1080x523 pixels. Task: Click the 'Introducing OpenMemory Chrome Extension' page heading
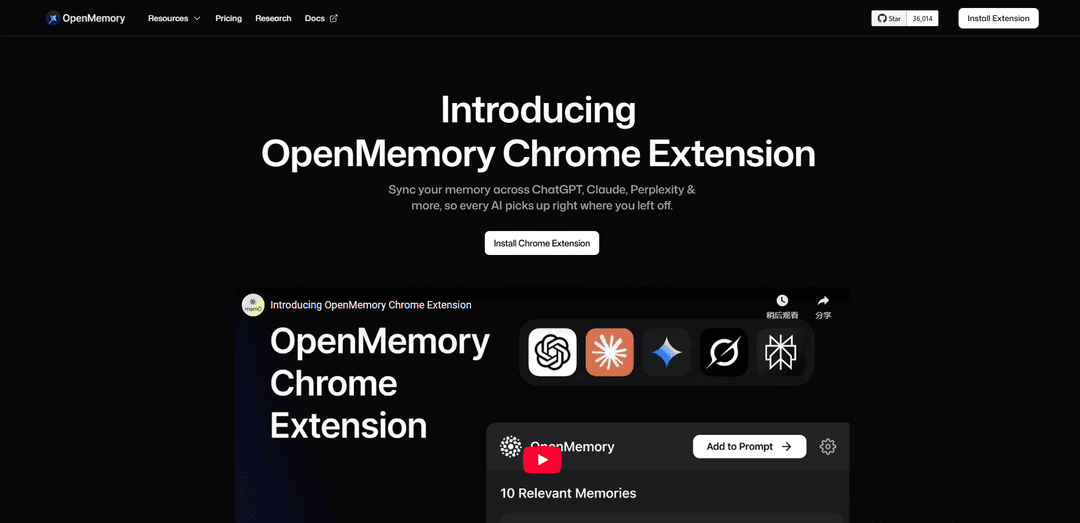[x=539, y=132]
